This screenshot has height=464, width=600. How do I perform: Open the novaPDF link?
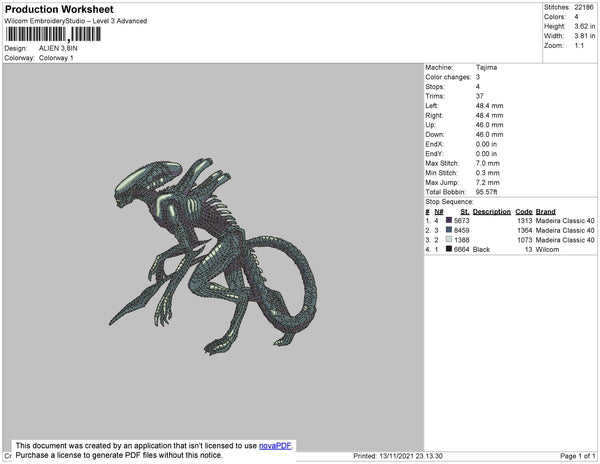click(275, 446)
